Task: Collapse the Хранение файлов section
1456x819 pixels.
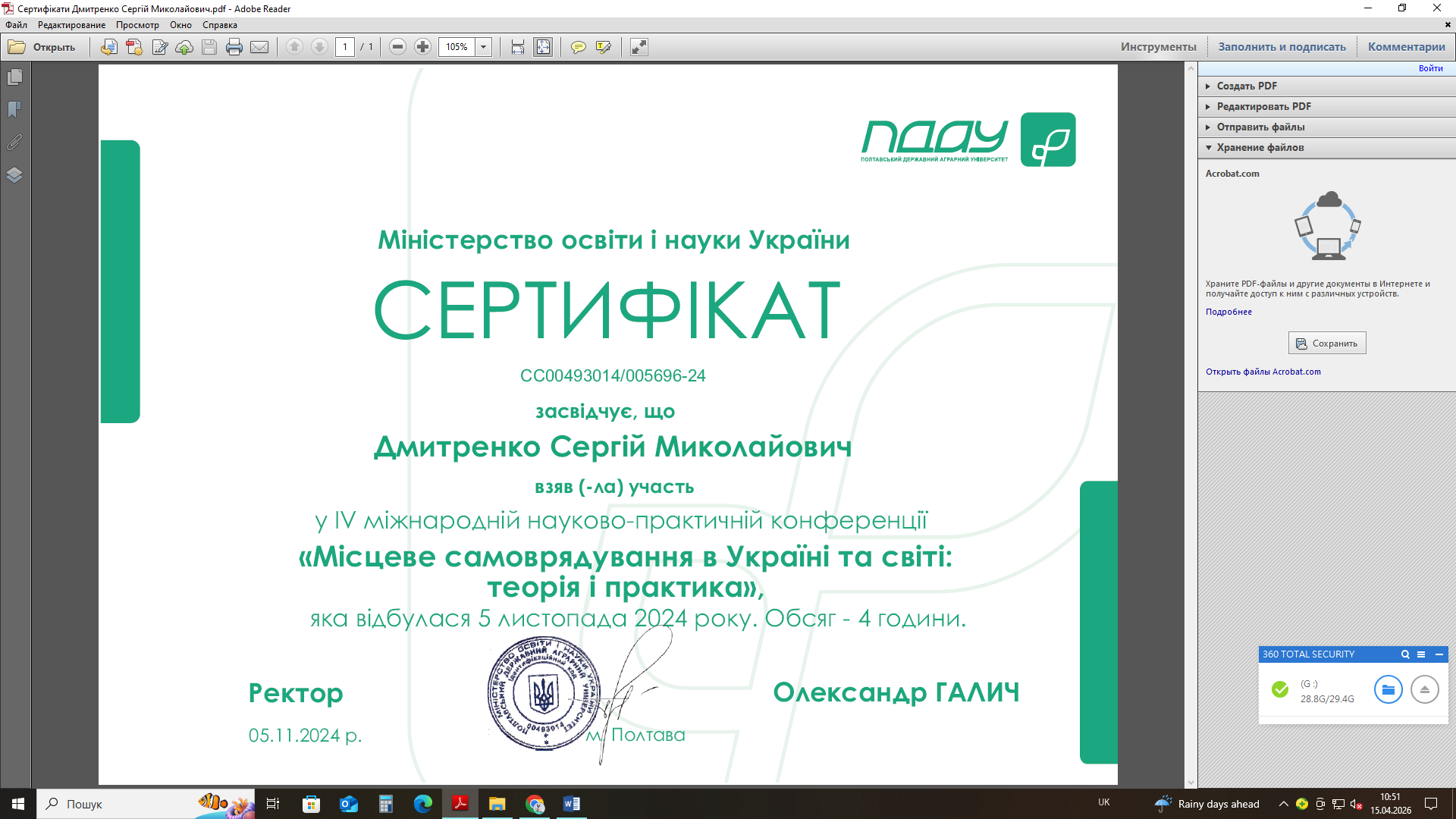Action: [1260, 147]
